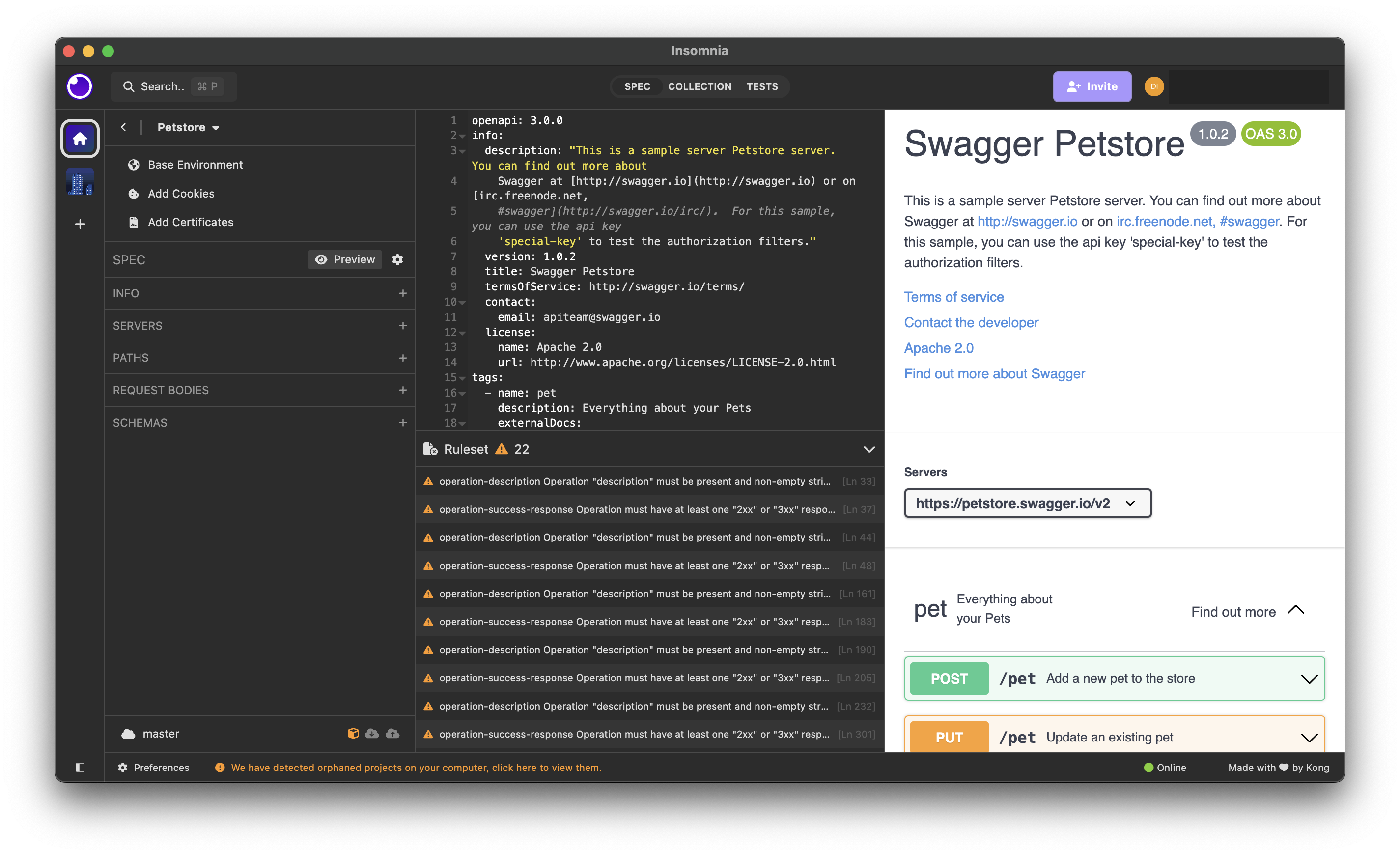
Task: Open lint warning at Ln 33
Action: [649, 481]
